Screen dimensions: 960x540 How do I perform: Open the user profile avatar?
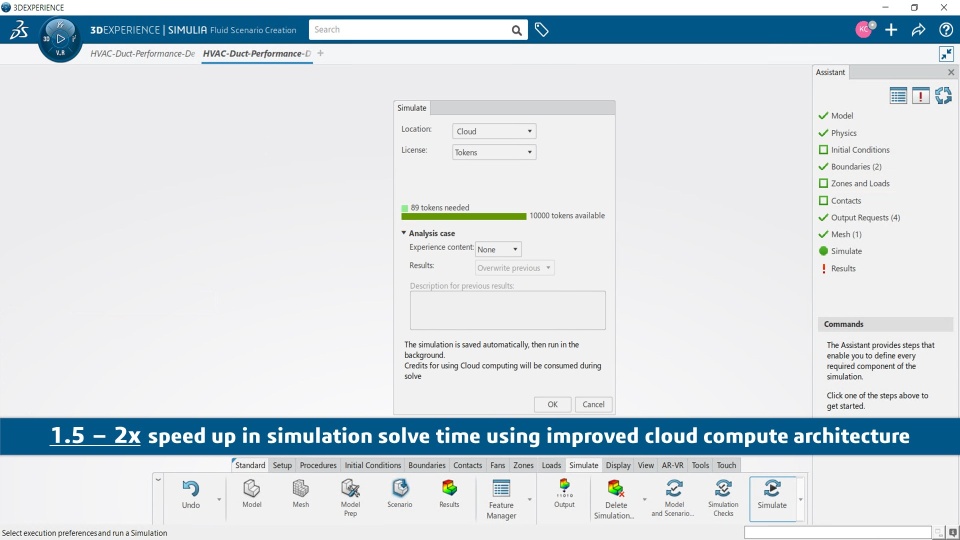(x=864, y=29)
